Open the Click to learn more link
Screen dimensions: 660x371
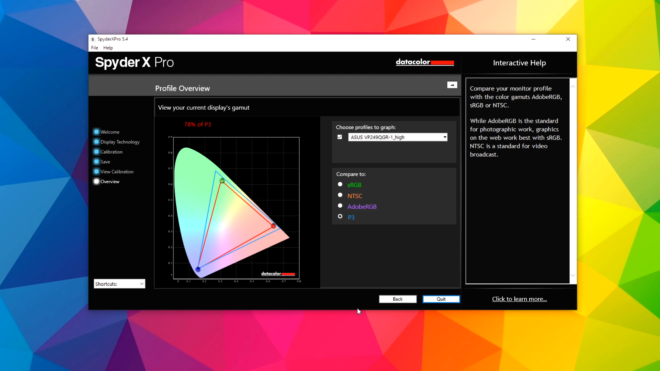[x=519, y=299]
